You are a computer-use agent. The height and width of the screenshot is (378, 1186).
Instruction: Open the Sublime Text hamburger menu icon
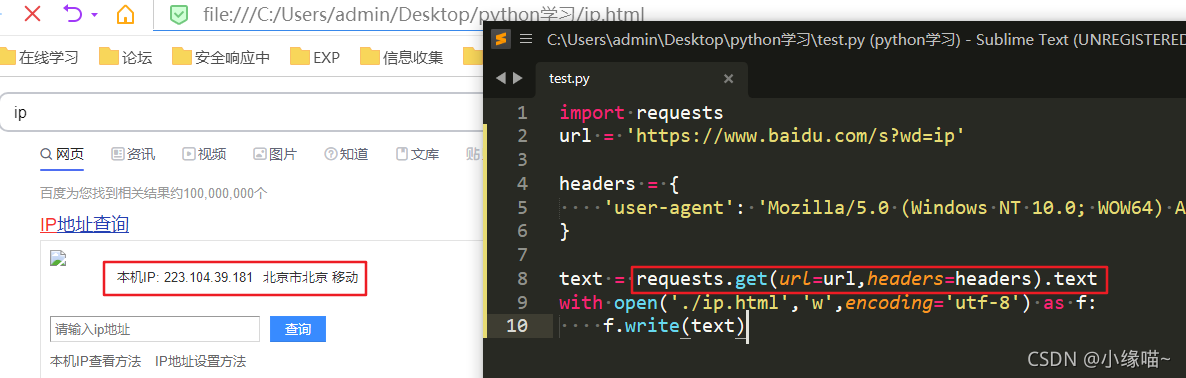[526, 39]
